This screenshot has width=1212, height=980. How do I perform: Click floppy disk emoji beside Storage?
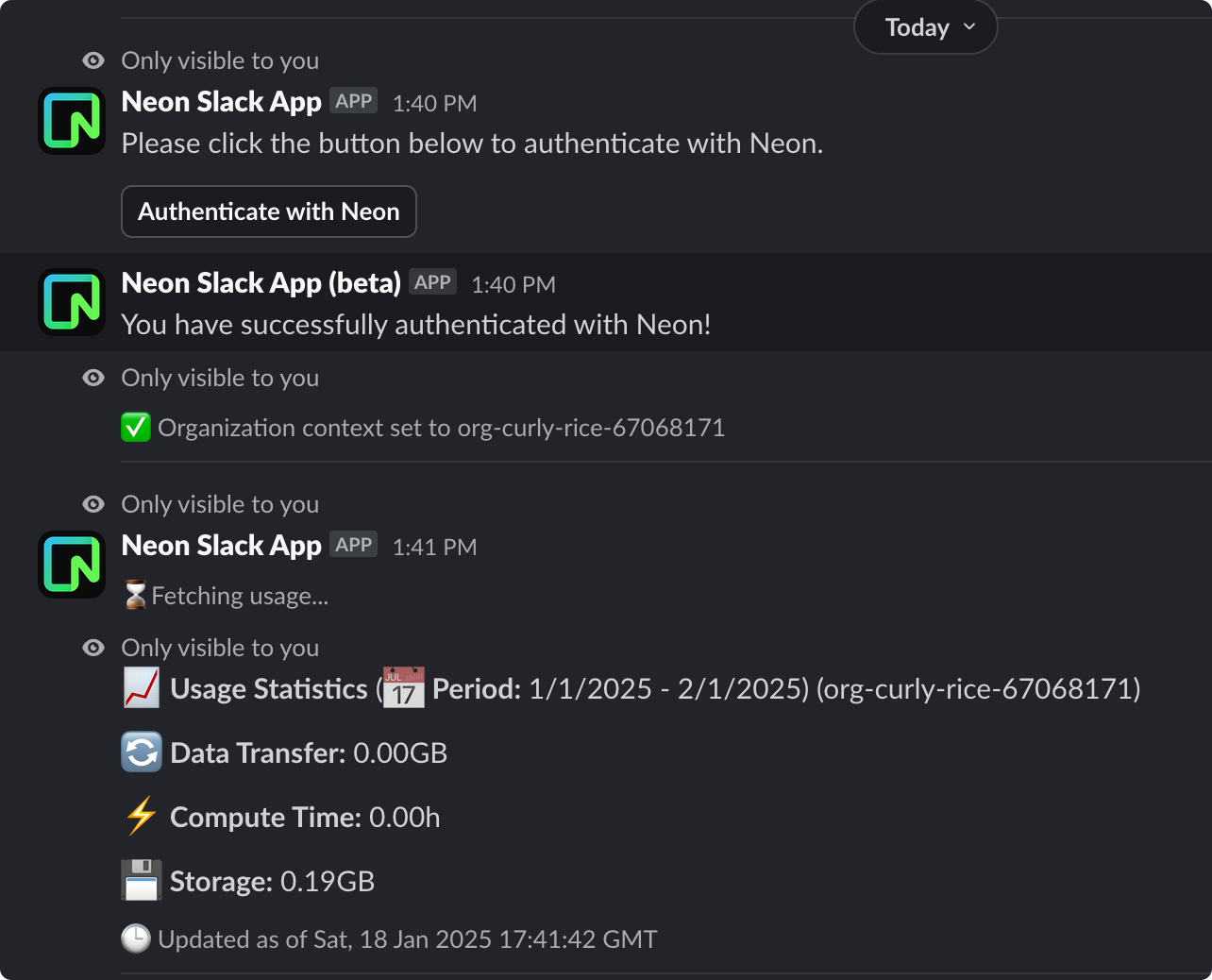(x=142, y=880)
